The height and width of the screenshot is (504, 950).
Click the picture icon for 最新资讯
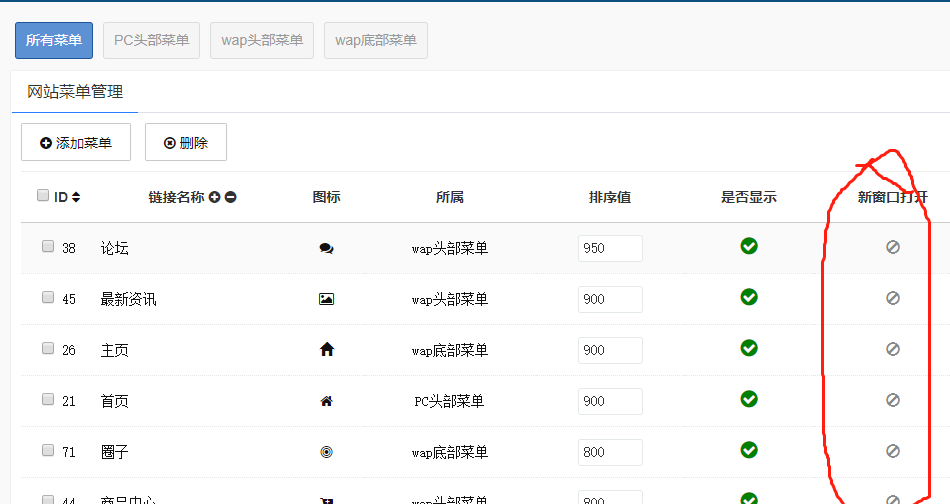(x=326, y=299)
